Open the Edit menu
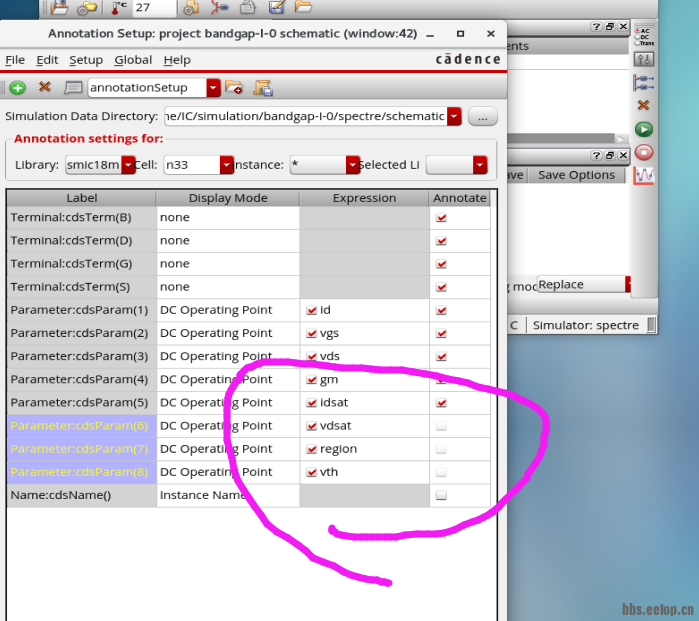The image size is (699, 621). tap(47, 60)
